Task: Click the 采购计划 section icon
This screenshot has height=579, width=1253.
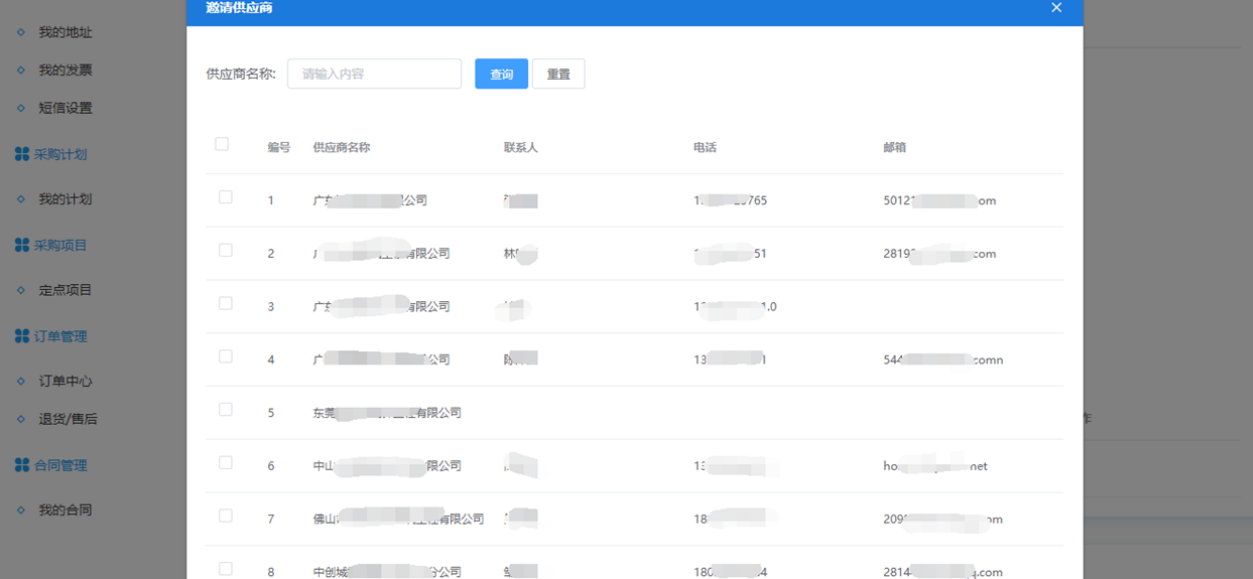Action: pyautogui.click(x=22, y=154)
